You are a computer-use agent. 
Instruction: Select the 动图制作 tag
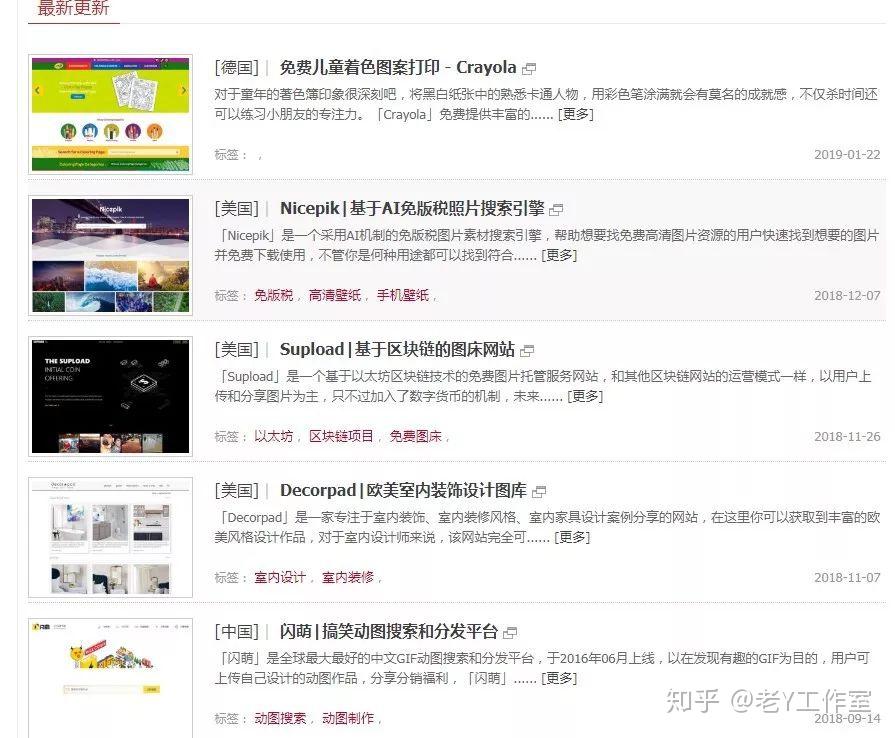(x=348, y=718)
